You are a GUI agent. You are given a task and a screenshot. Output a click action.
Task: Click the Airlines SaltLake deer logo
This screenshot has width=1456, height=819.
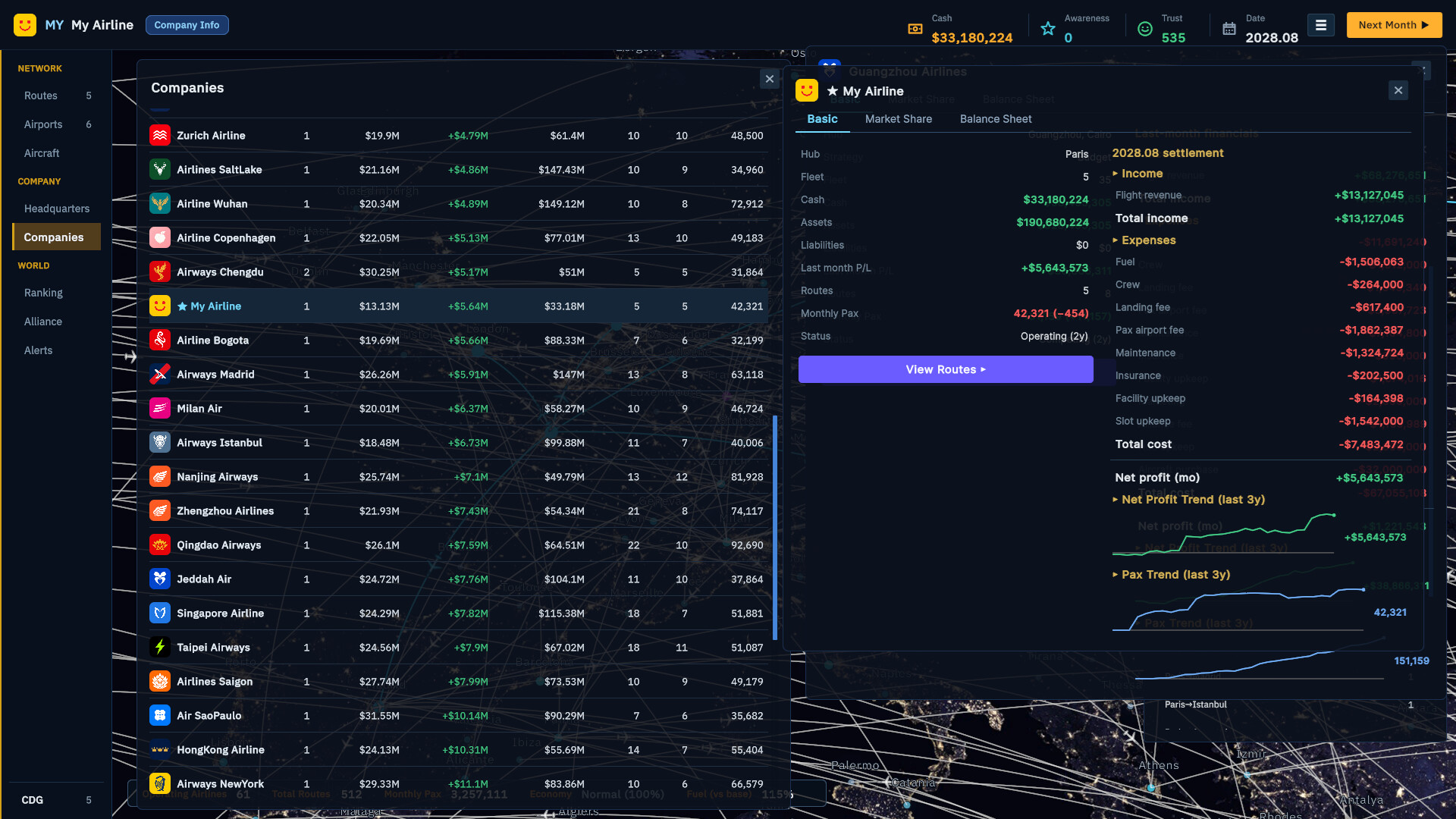point(160,170)
